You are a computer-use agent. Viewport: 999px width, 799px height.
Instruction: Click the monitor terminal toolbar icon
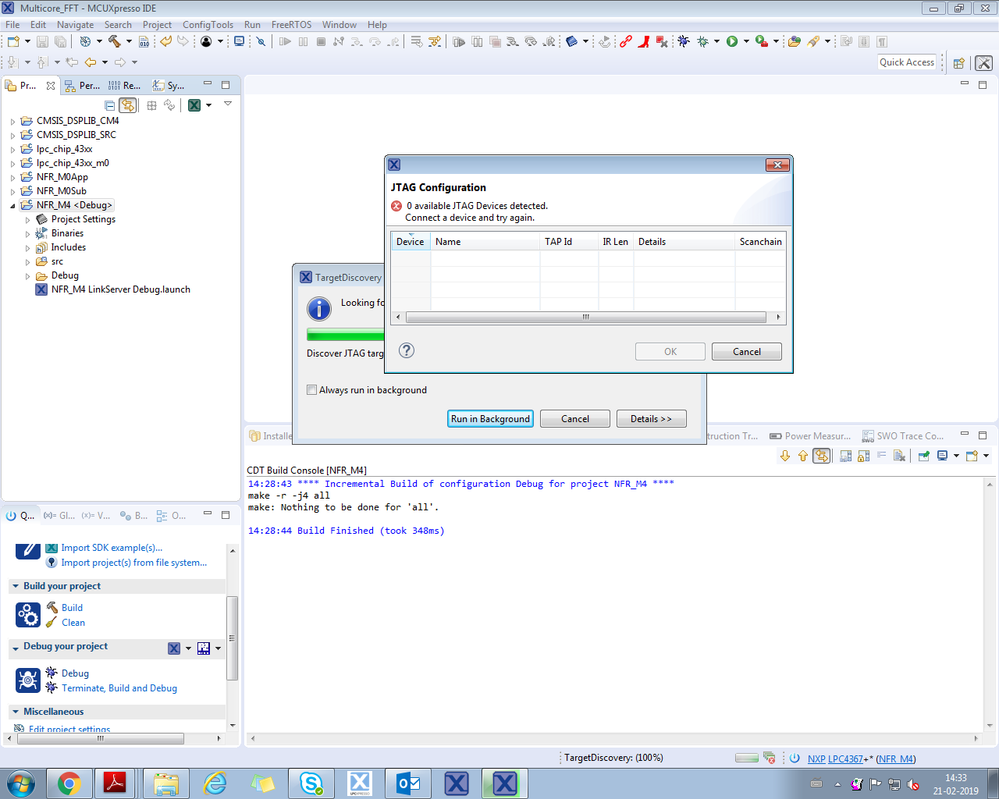[239, 41]
